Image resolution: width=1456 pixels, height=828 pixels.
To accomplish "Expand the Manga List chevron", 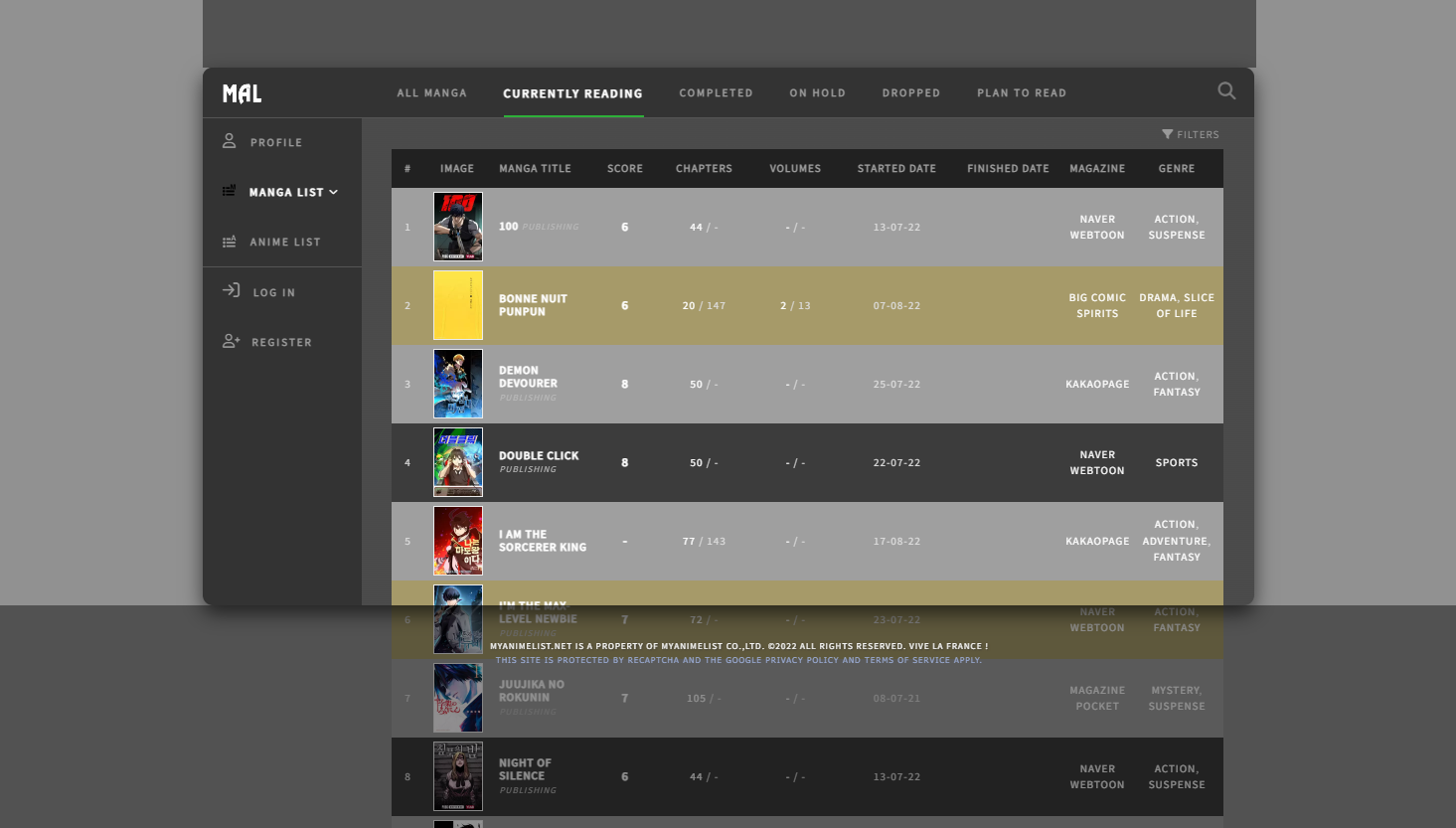I will [x=334, y=192].
